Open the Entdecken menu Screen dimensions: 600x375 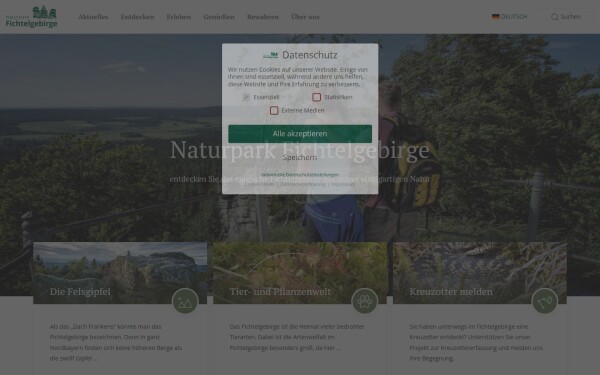click(x=137, y=17)
